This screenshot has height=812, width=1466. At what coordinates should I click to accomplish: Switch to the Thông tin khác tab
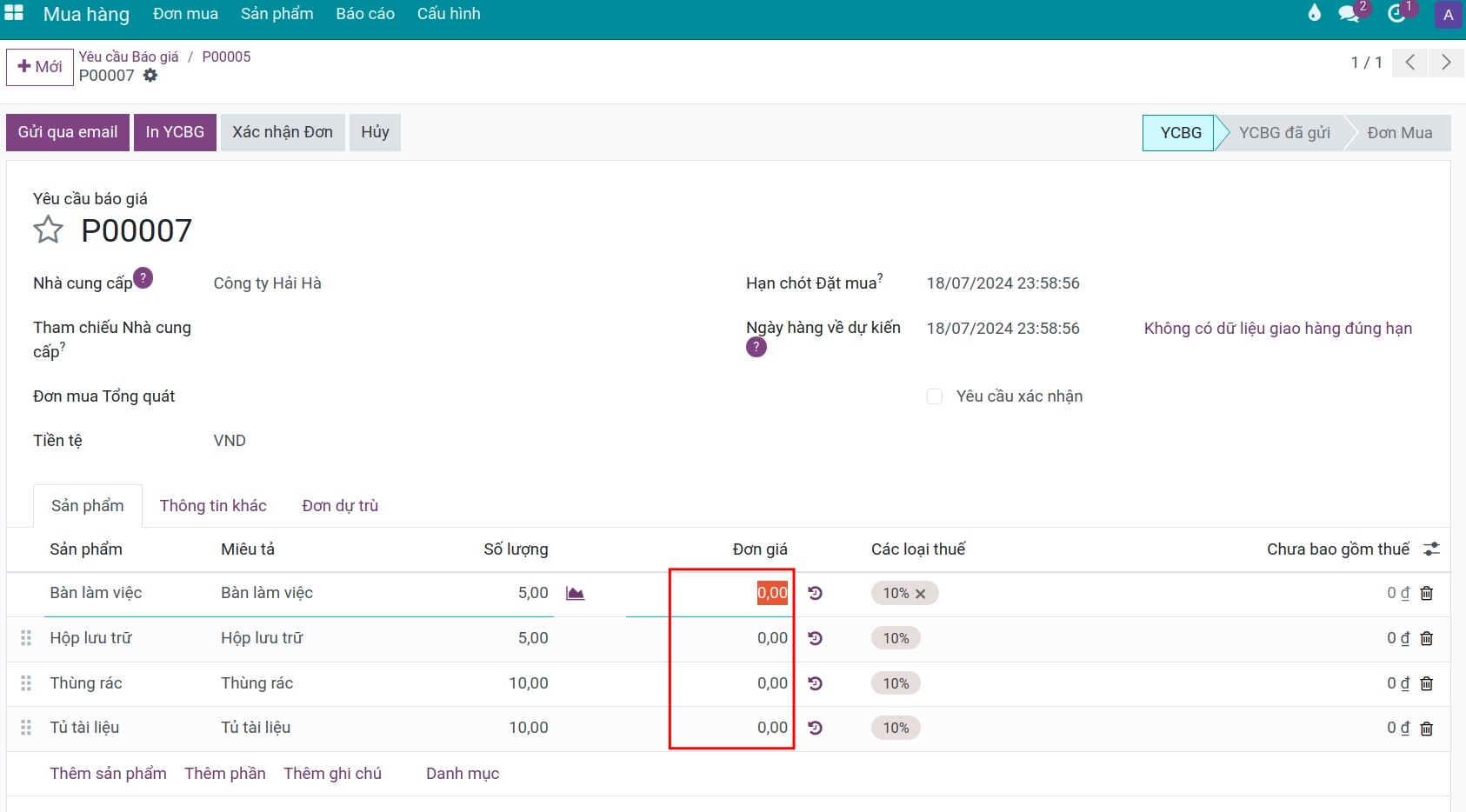[213, 506]
